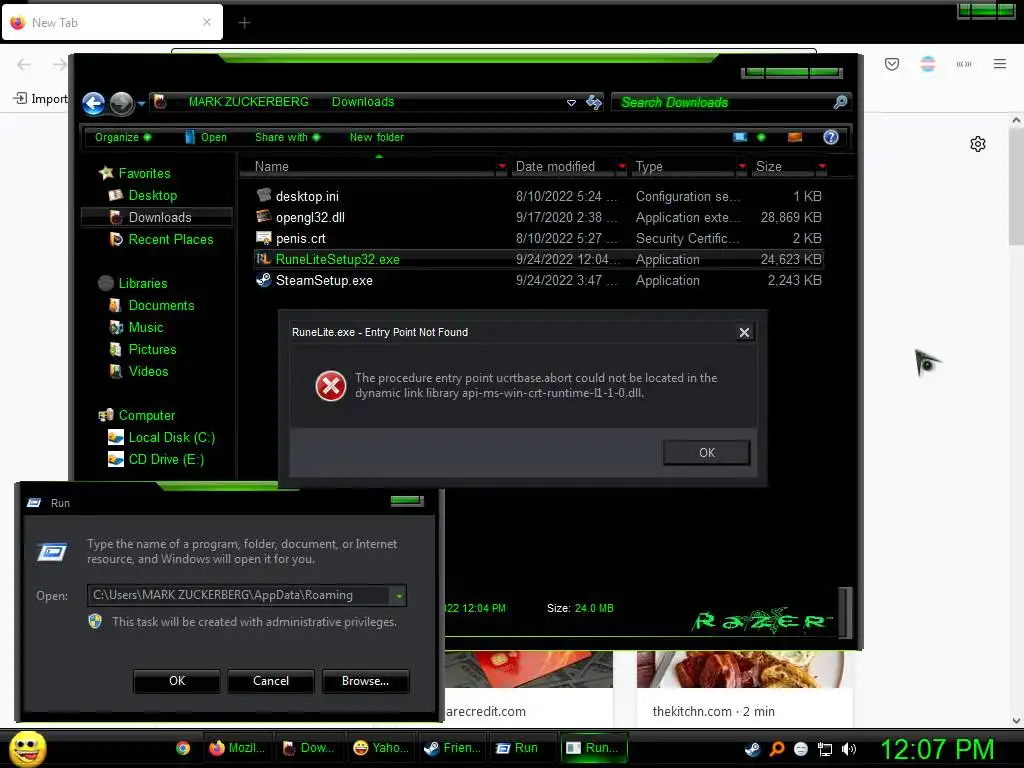Open Date modified column filter arrow
This screenshot has width=1024, height=768.
point(622,167)
